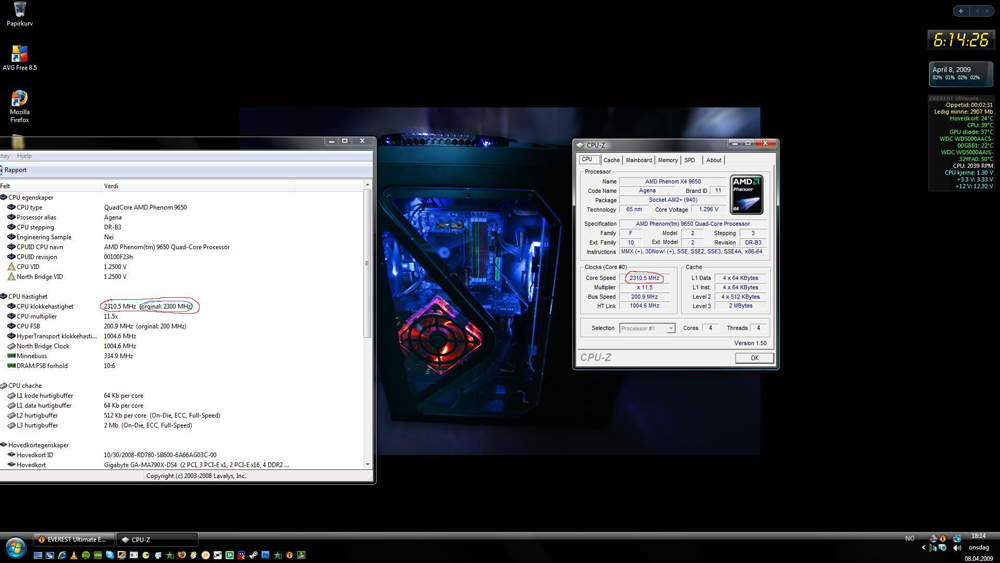
Task: Click the EVEREST list scroll-down arrow
Action: (367, 464)
